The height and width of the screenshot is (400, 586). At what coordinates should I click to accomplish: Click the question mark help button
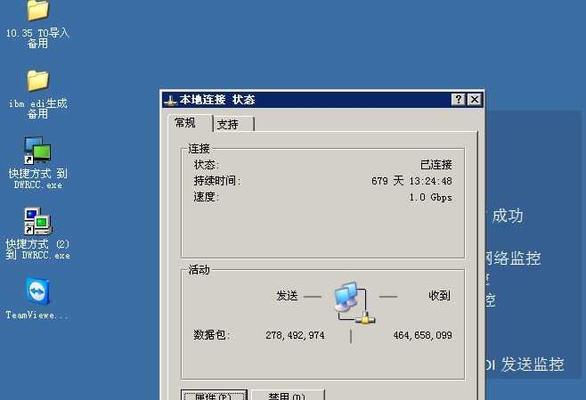[x=459, y=99]
